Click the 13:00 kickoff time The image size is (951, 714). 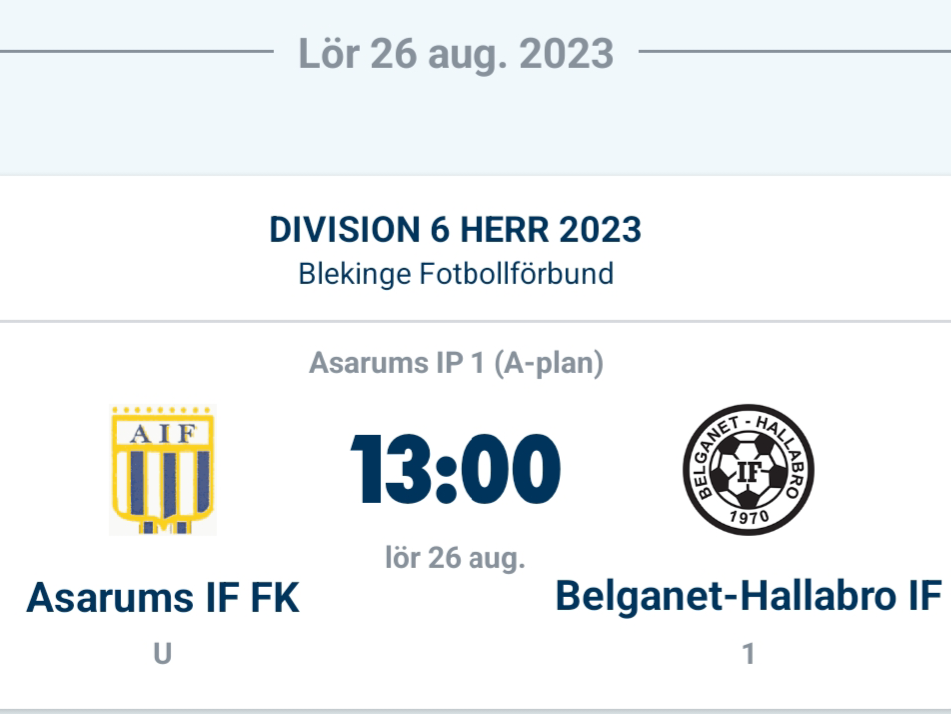(455, 470)
